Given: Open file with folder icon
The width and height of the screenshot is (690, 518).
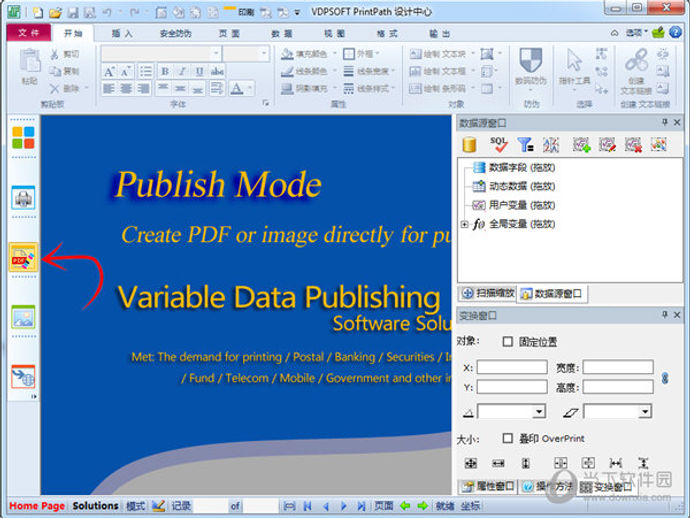Looking at the screenshot, I should [55, 13].
